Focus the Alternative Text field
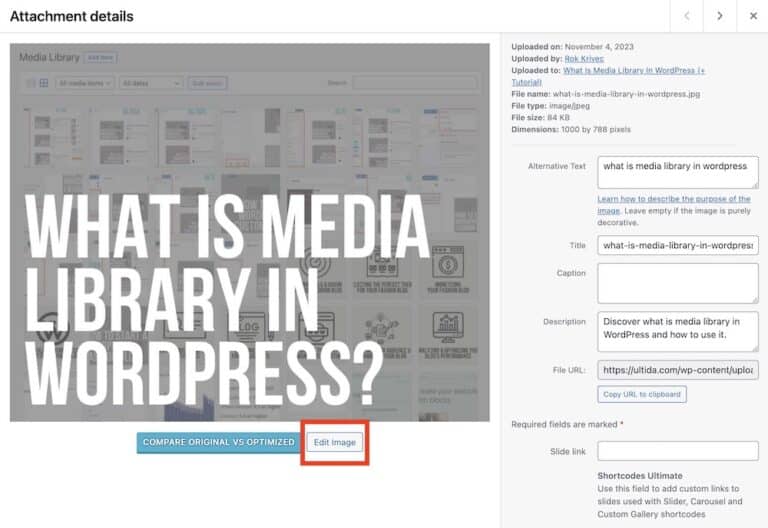This screenshot has width=768, height=528. coord(678,172)
